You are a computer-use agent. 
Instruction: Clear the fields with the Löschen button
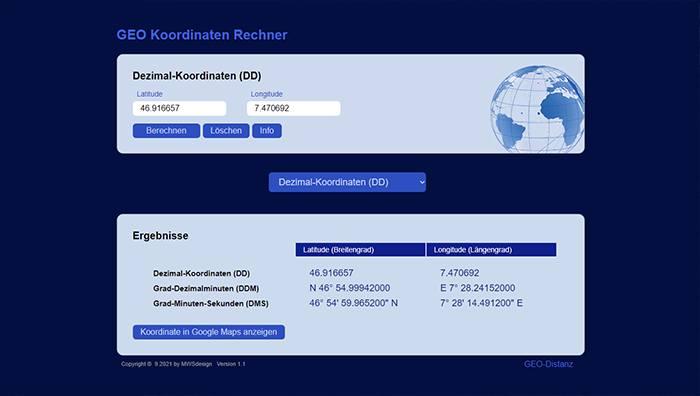point(226,131)
